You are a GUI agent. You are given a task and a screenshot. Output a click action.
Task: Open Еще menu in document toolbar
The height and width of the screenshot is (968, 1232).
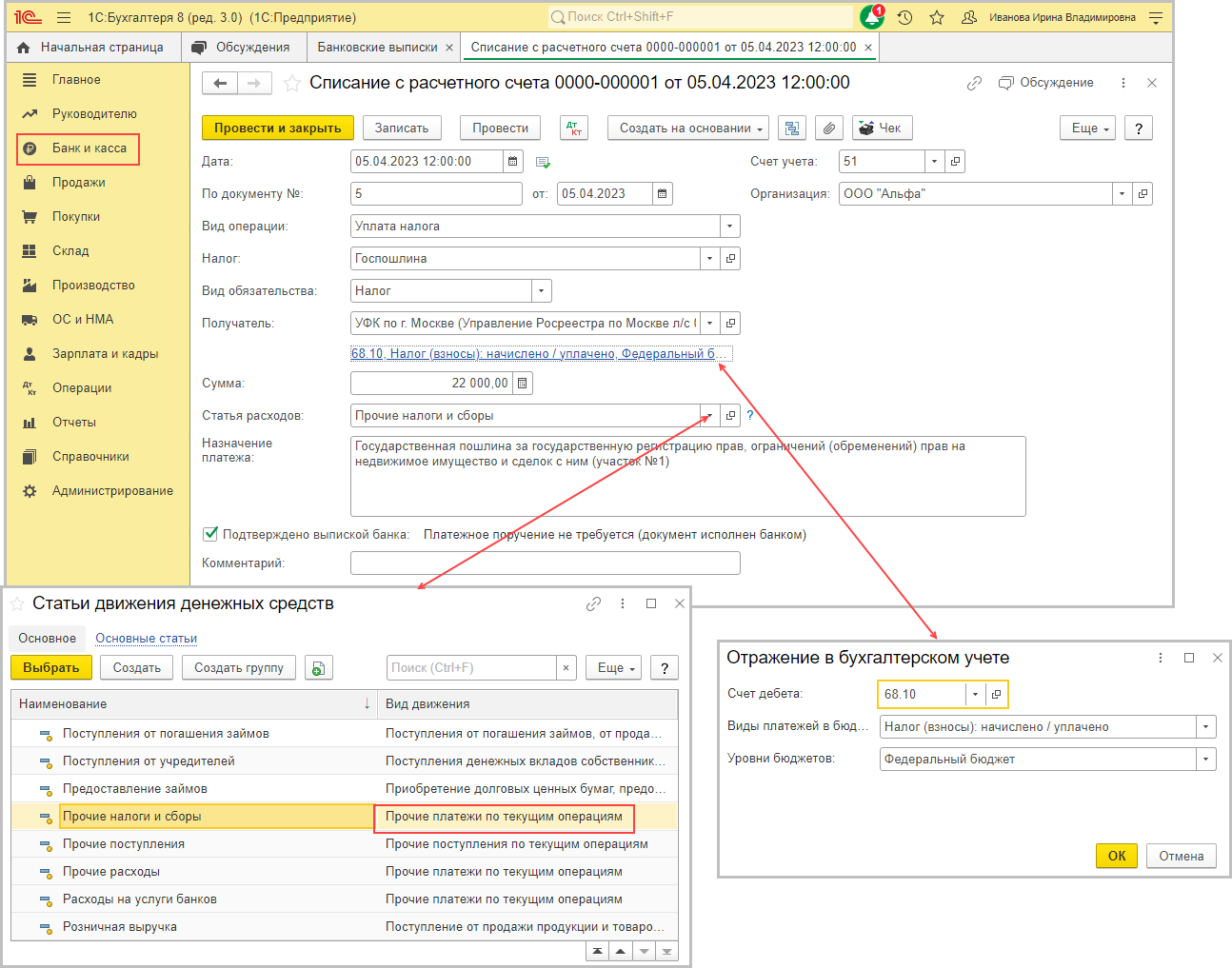point(1088,128)
